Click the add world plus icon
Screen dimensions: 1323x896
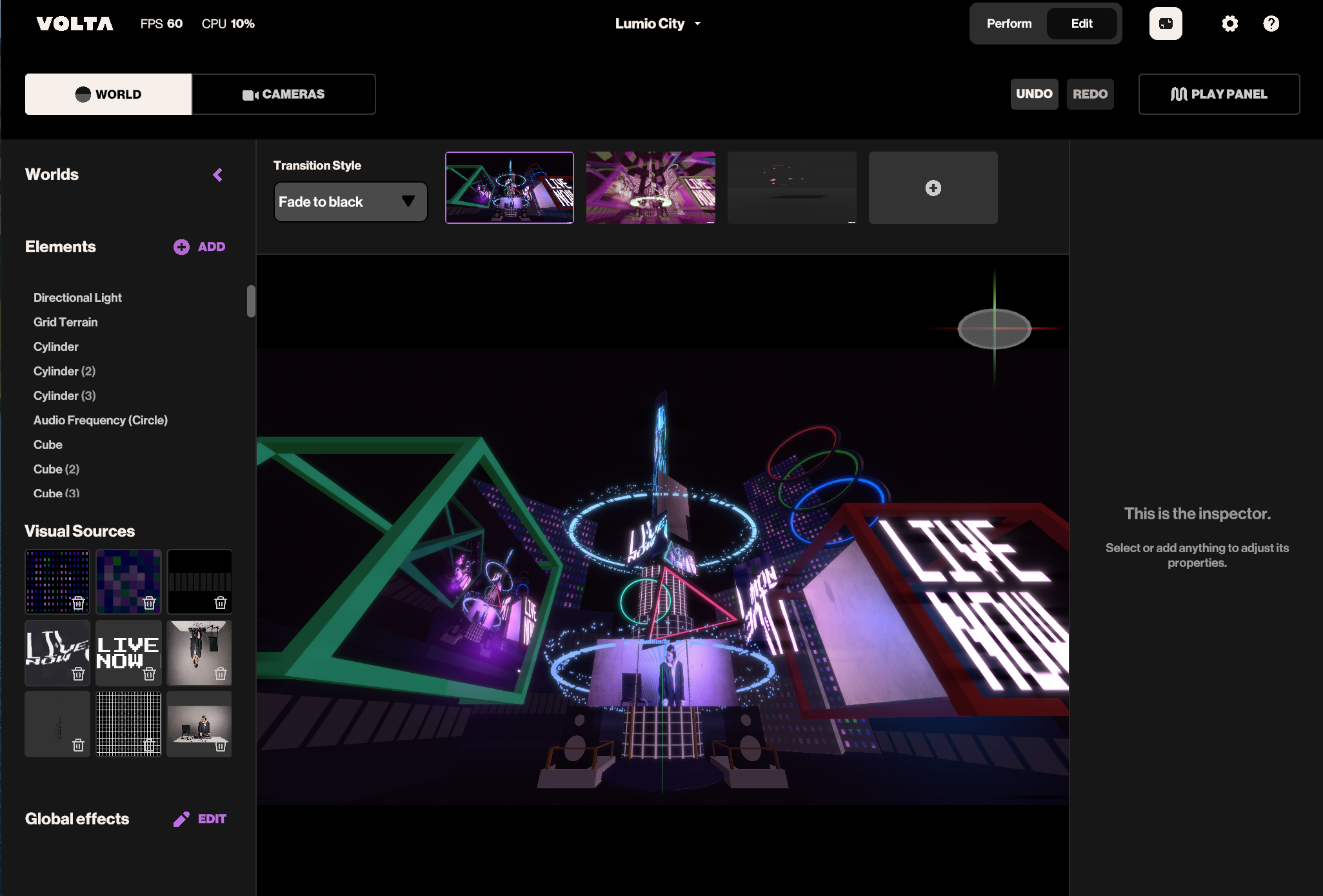(933, 188)
